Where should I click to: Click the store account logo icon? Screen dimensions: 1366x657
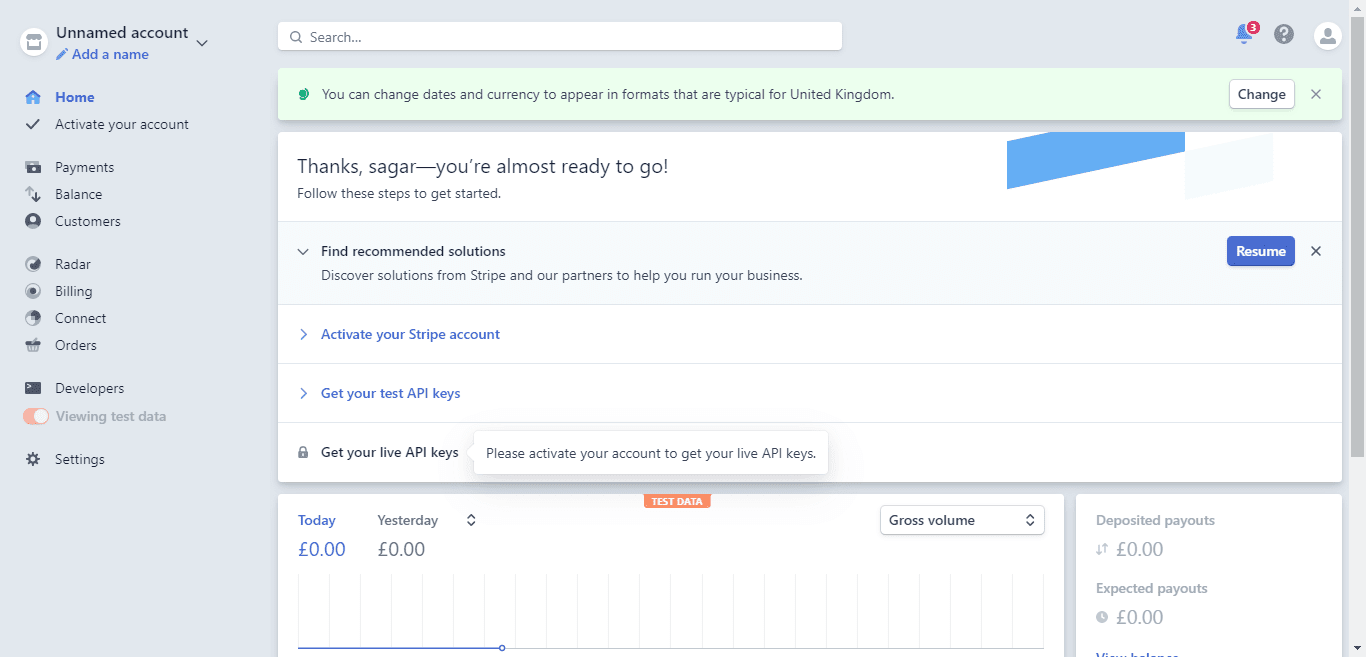tap(34, 43)
